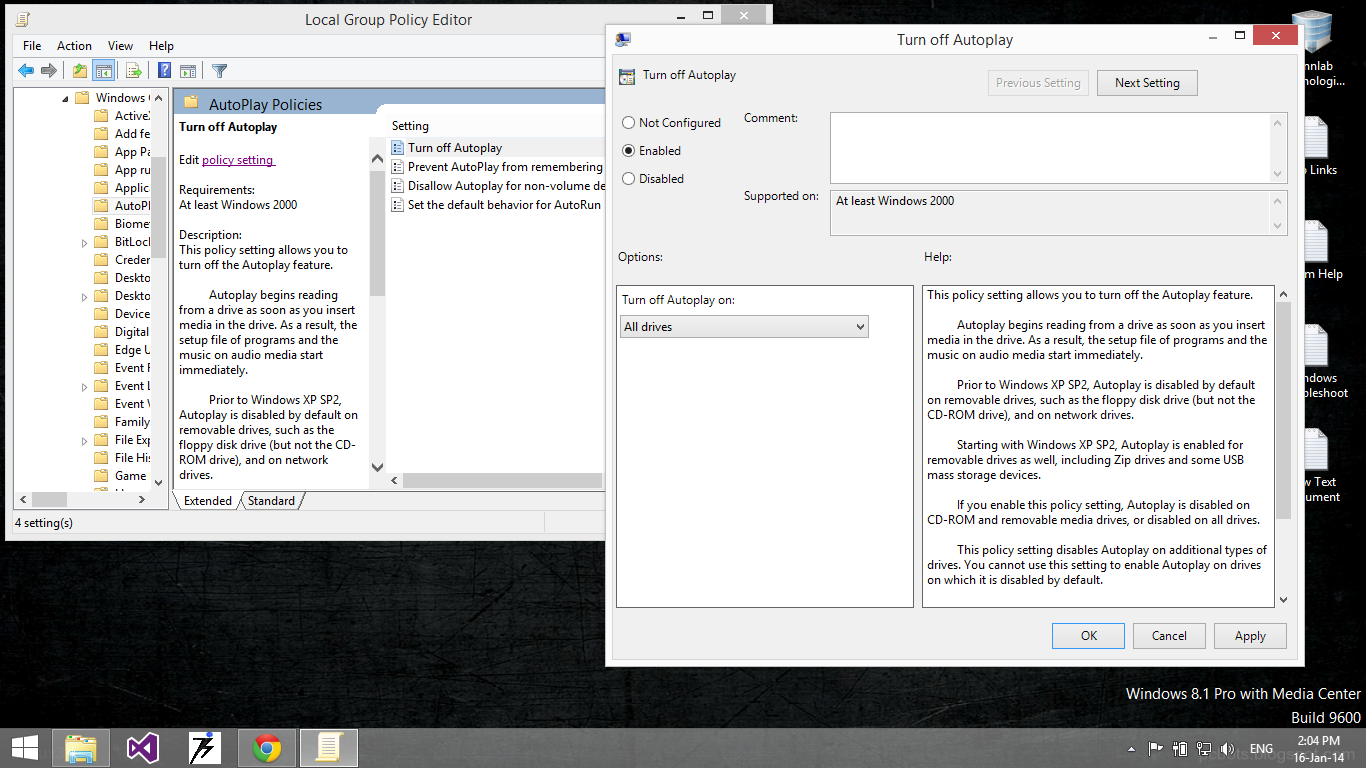Click the Up one level folder icon
This screenshot has width=1366, height=768.
80,70
